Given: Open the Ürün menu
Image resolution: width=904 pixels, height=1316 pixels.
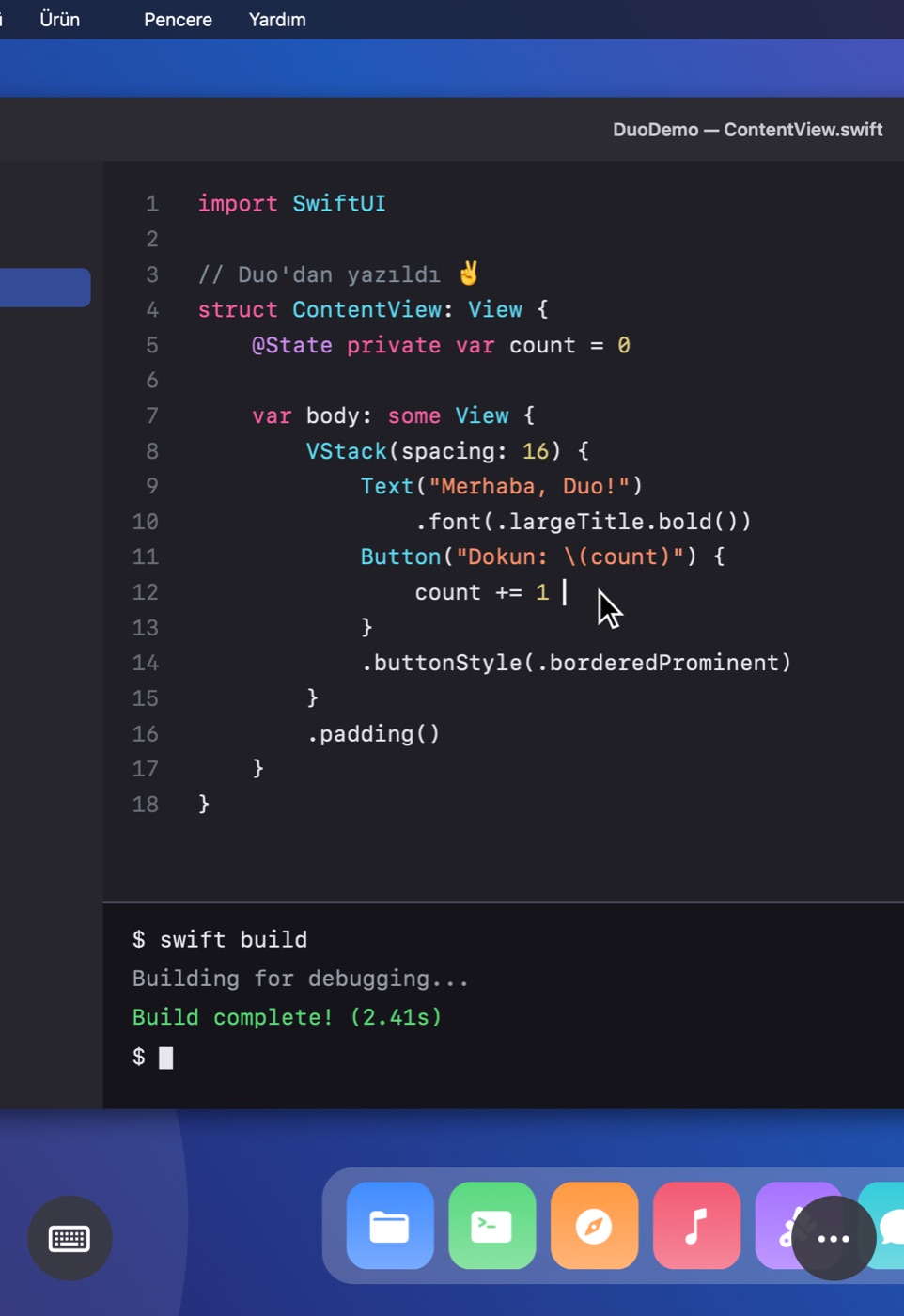Looking at the screenshot, I should tap(59, 19).
